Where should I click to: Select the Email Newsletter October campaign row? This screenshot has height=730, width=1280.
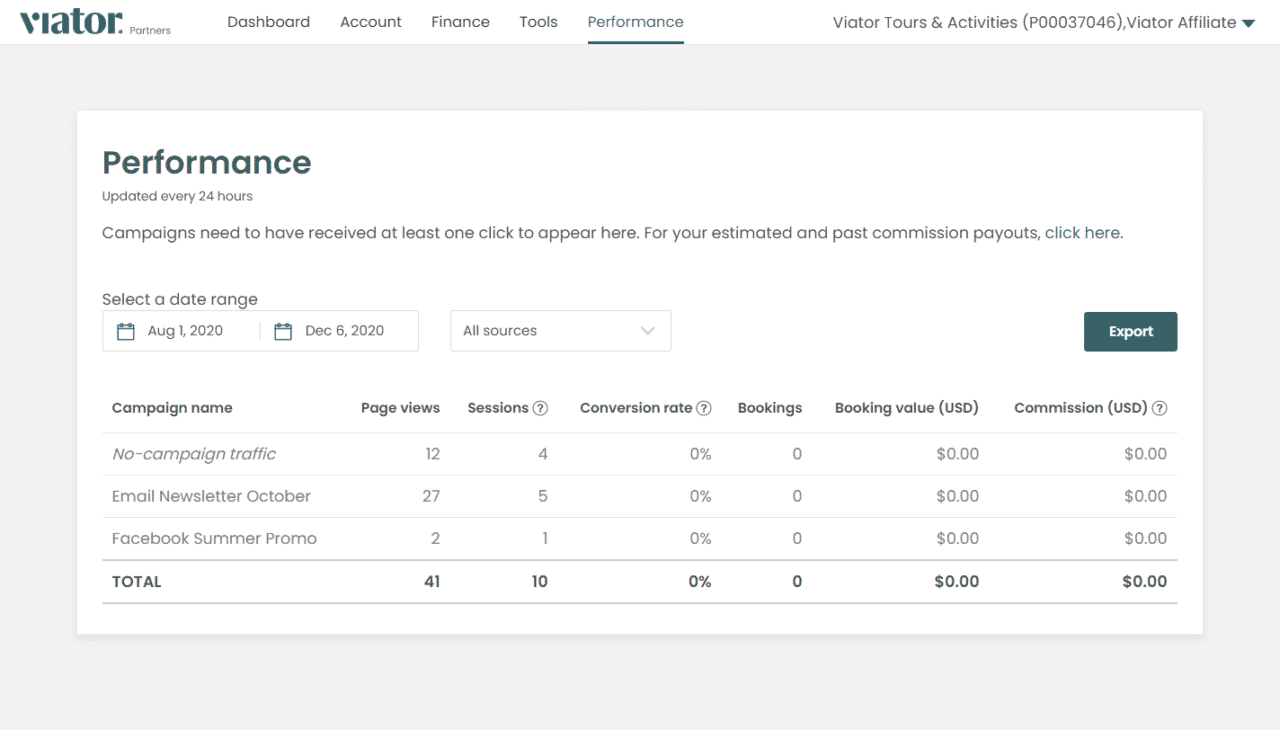pos(211,496)
